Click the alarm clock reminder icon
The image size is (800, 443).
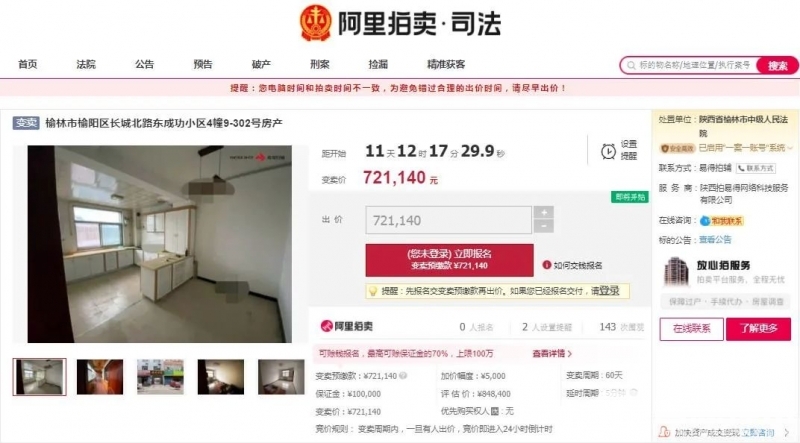pos(608,151)
